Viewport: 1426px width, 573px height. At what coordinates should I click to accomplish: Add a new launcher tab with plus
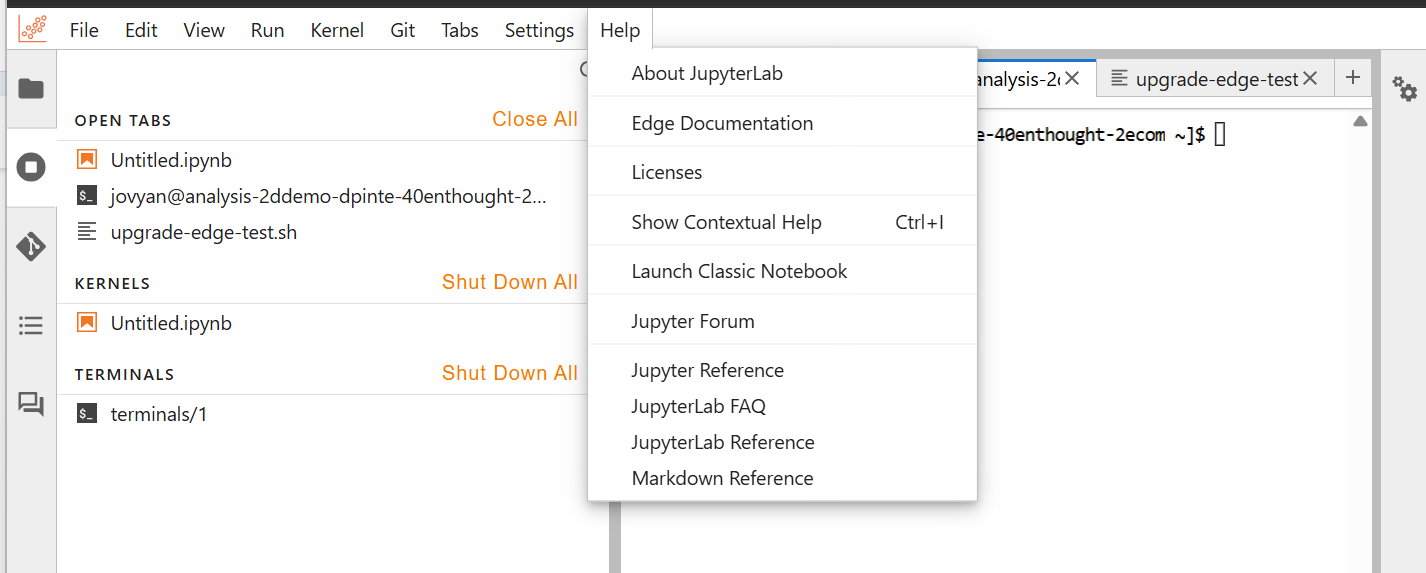click(1352, 77)
